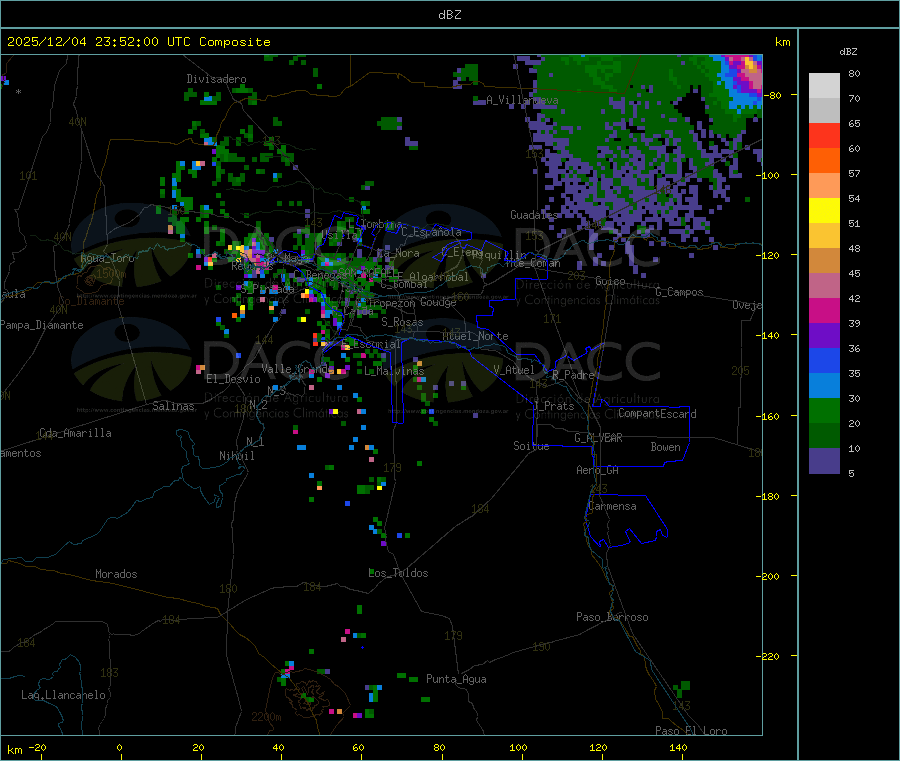Viewport: 900px width, 761px height.
Task: Select the Nihuil label
Action: pos(237,456)
